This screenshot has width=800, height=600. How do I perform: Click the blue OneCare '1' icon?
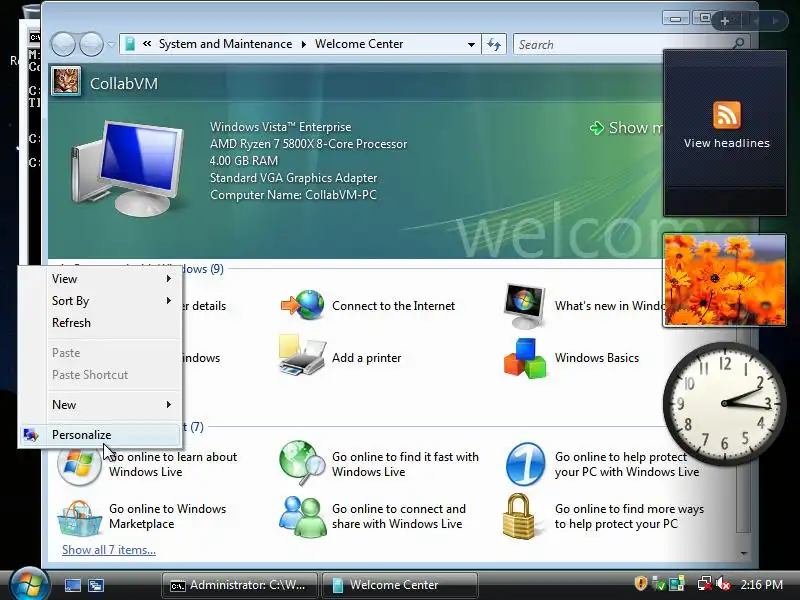[x=525, y=464]
